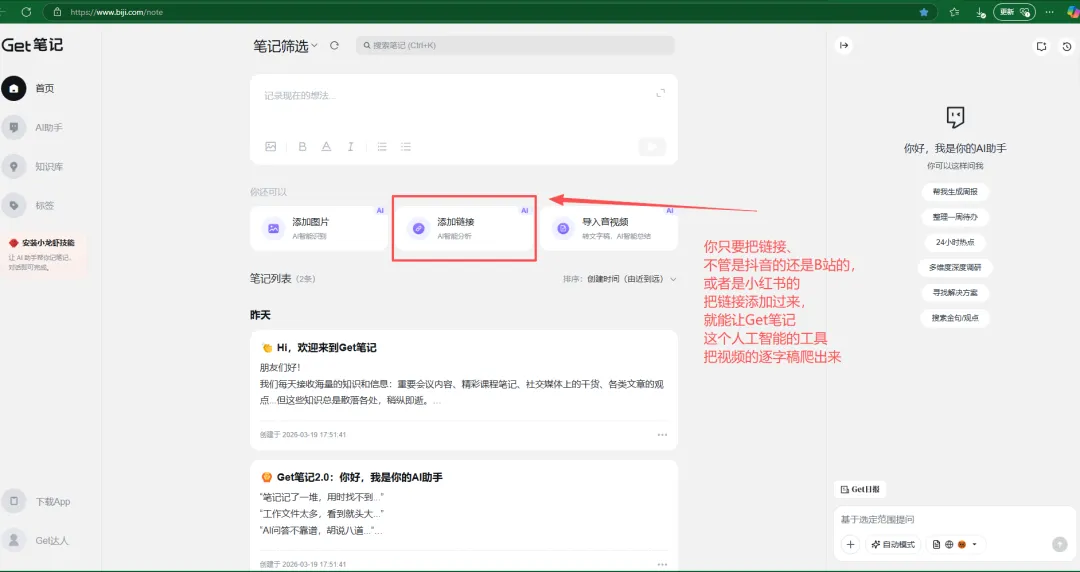Open the Hi，欢迎来到Get笔记 note
Screen dimensions: 1080x572
pos(464,390)
